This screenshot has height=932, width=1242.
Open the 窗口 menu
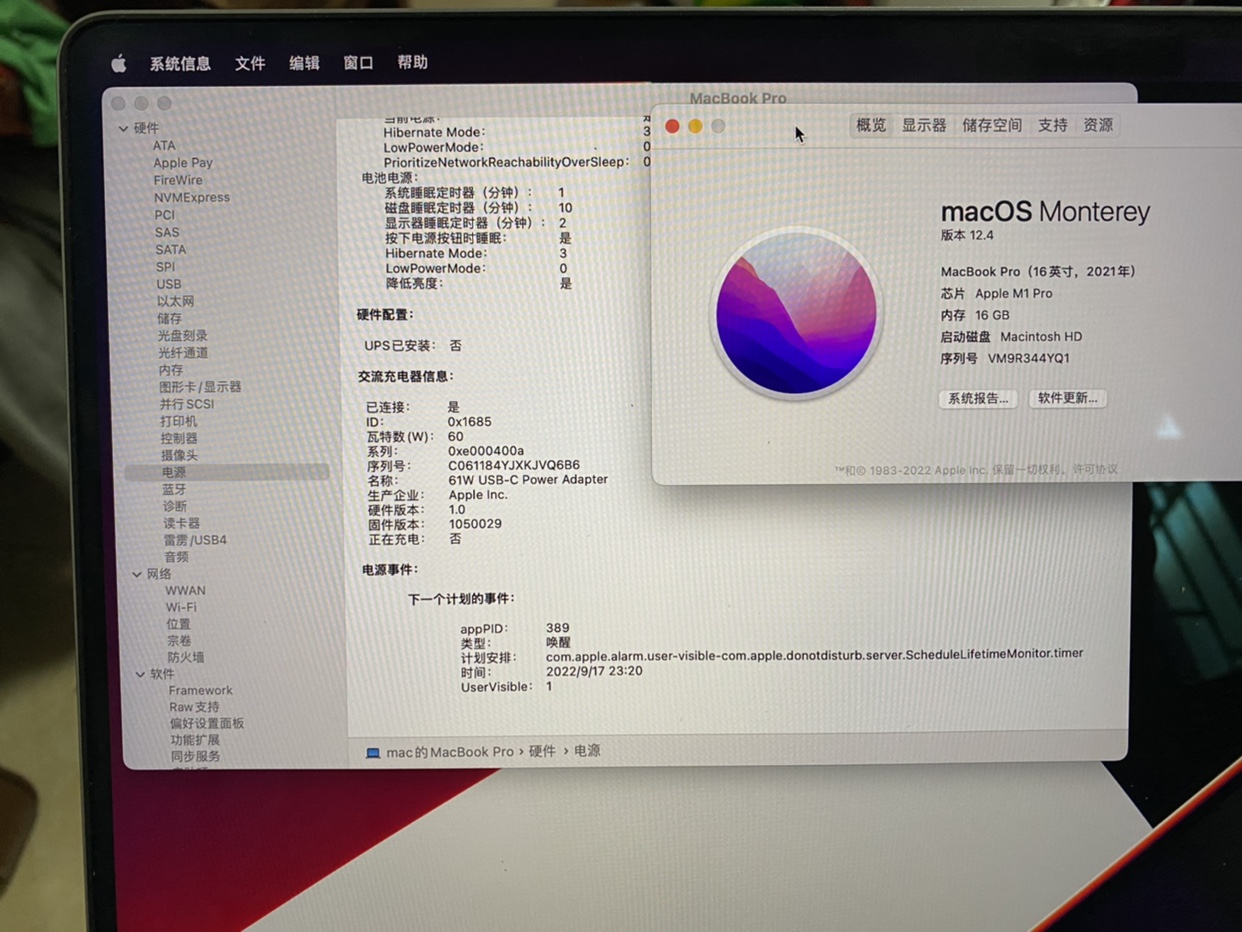tap(358, 62)
